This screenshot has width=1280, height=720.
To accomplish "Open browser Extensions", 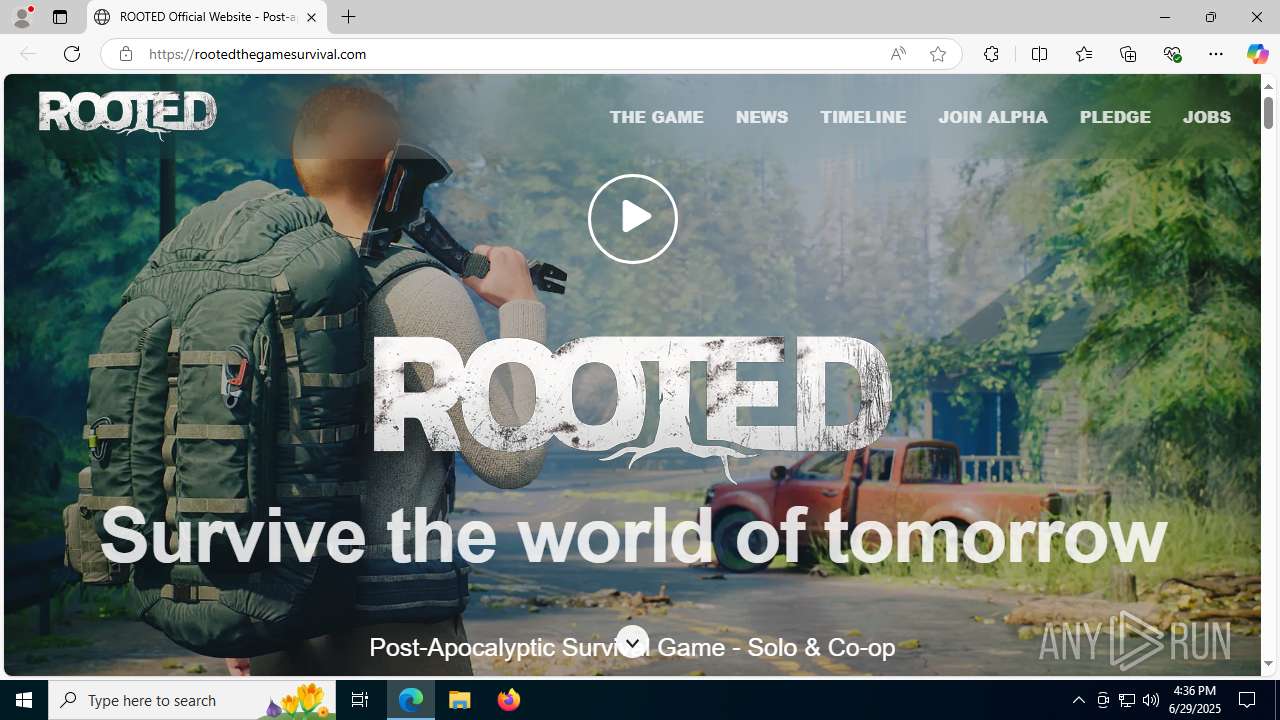I will [991, 54].
